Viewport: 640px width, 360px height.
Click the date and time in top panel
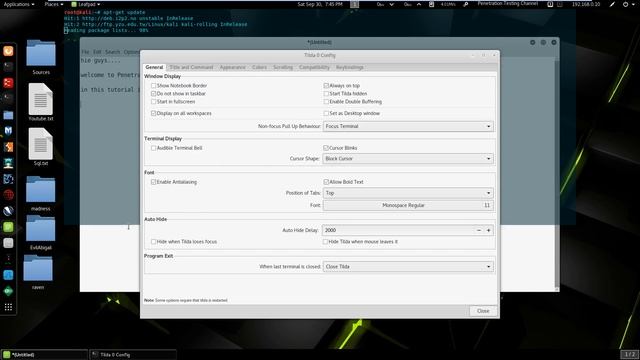[320, 4]
